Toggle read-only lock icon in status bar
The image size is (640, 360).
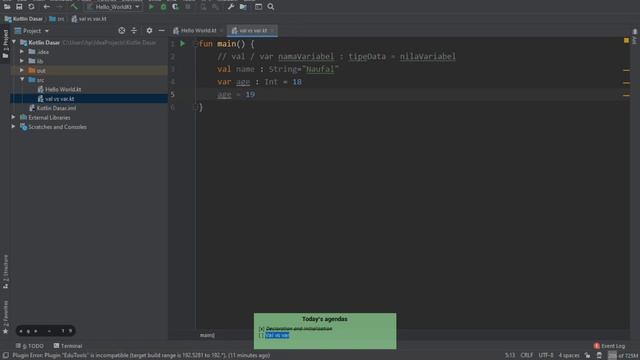pyautogui.click(x=587, y=356)
